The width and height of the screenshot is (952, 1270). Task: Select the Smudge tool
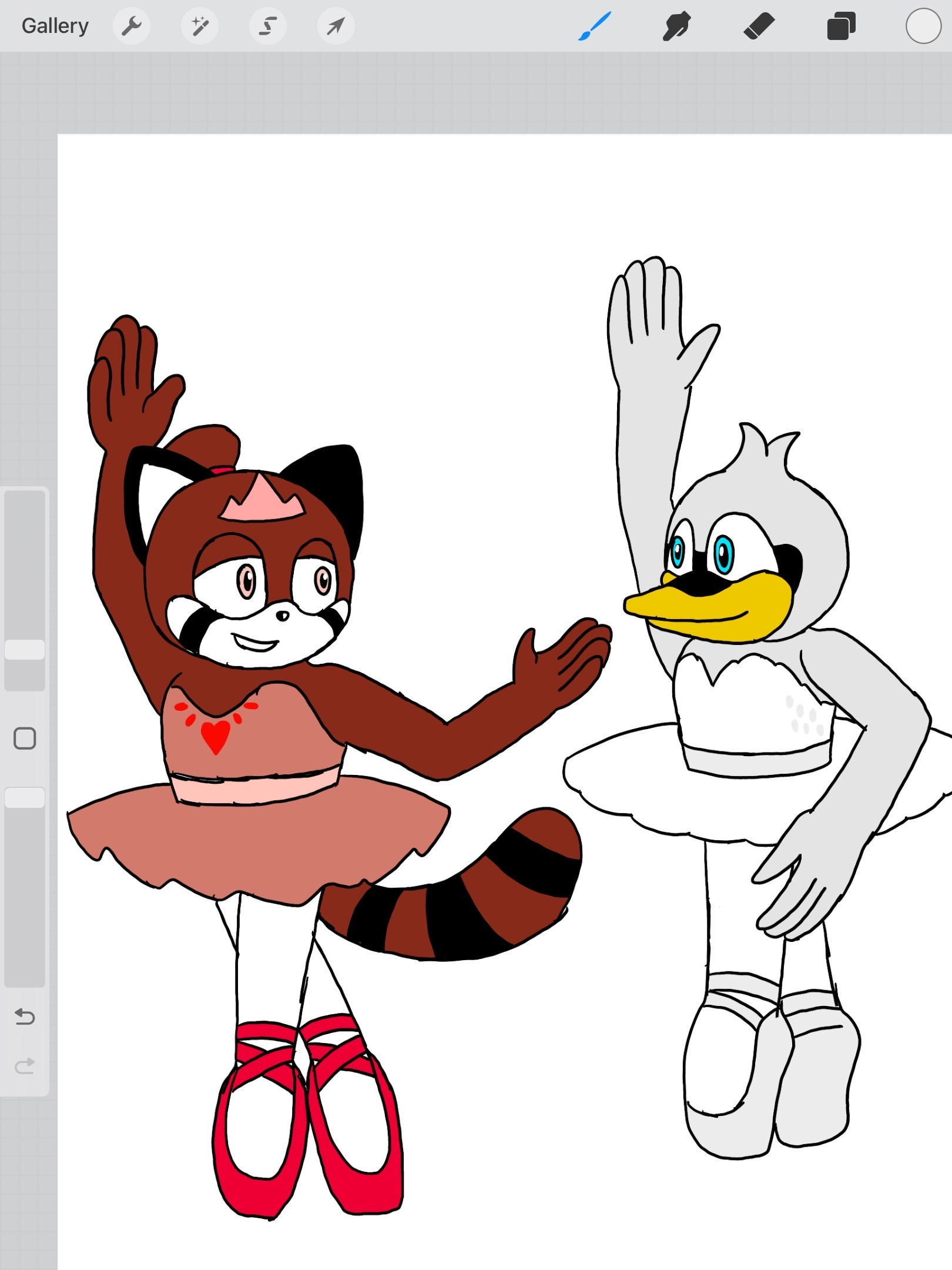676,26
